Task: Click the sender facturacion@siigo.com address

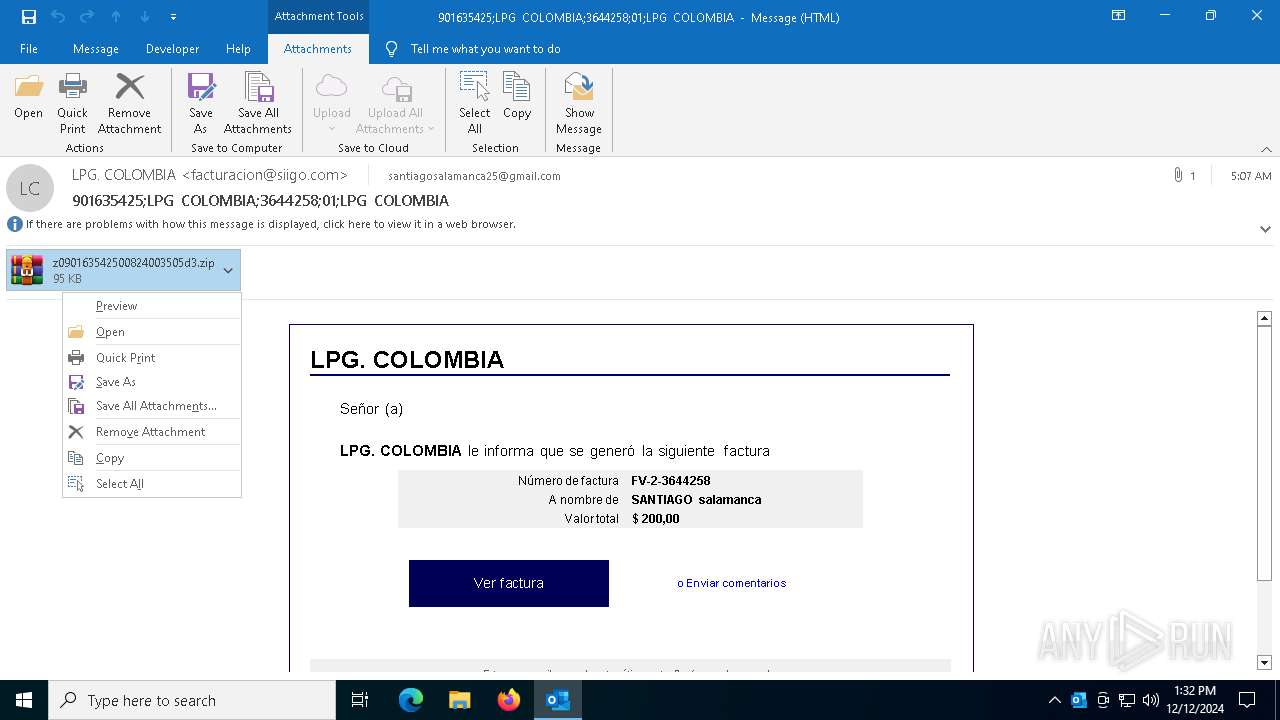Action: point(265,175)
